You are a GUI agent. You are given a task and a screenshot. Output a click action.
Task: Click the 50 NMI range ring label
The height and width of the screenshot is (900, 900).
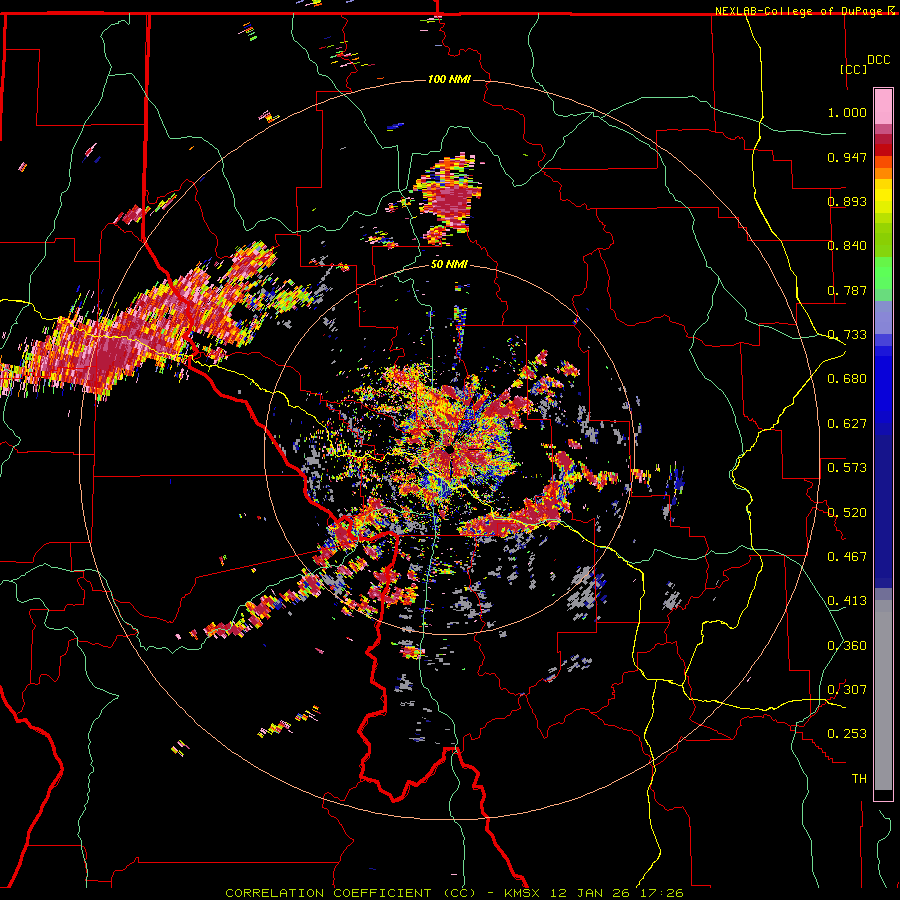pyautogui.click(x=449, y=265)
